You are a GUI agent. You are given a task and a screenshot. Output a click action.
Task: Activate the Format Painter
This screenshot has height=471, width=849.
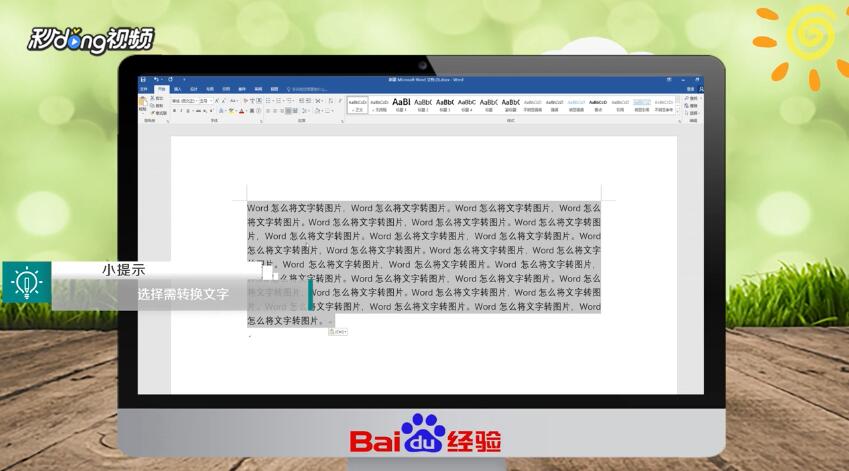pyautogui.click(x=158, y=113)
